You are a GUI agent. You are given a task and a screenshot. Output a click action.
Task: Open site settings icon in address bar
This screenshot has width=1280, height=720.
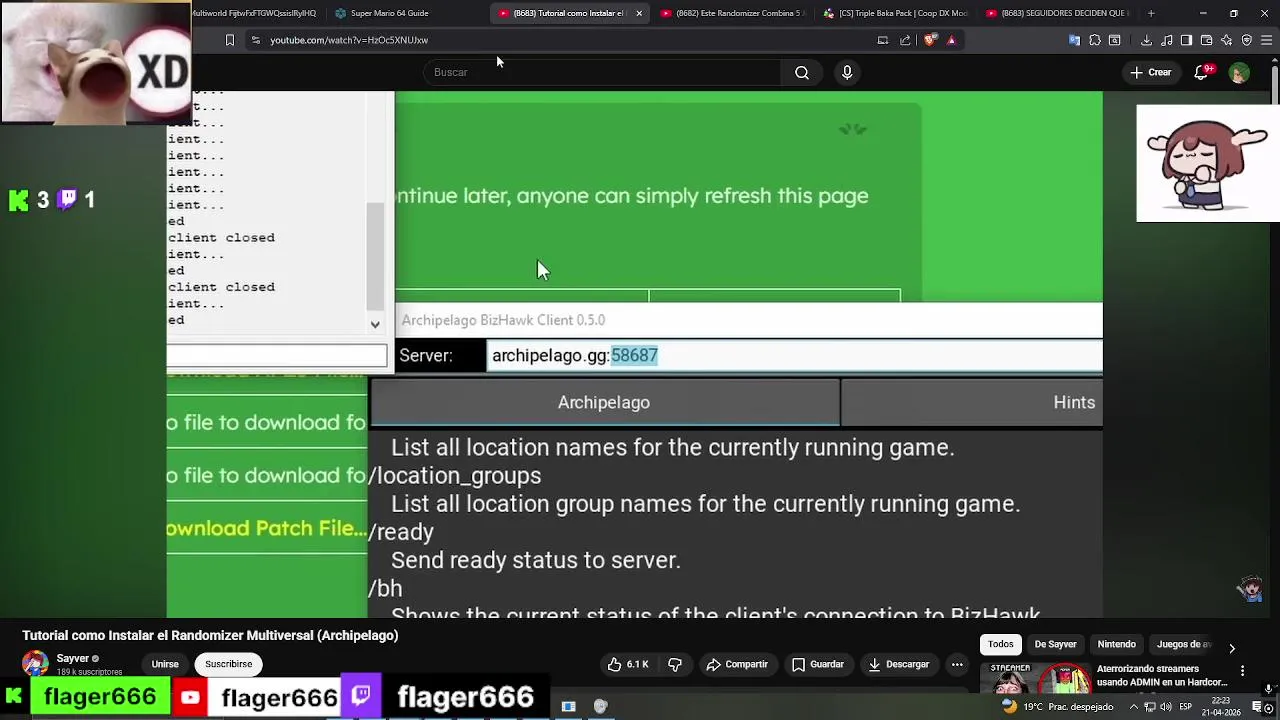point(256,40)
